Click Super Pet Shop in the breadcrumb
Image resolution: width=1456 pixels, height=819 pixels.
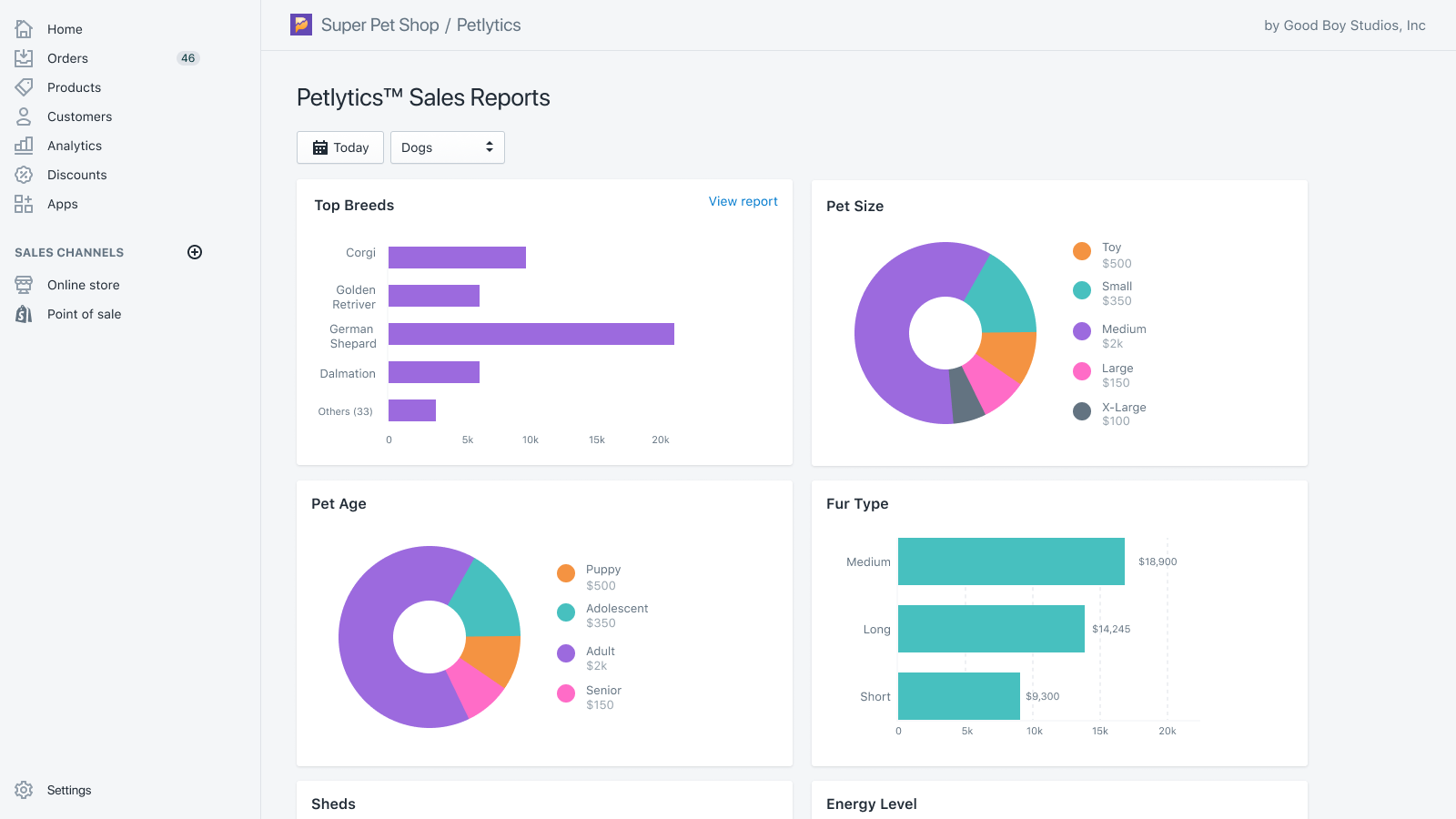378,25
